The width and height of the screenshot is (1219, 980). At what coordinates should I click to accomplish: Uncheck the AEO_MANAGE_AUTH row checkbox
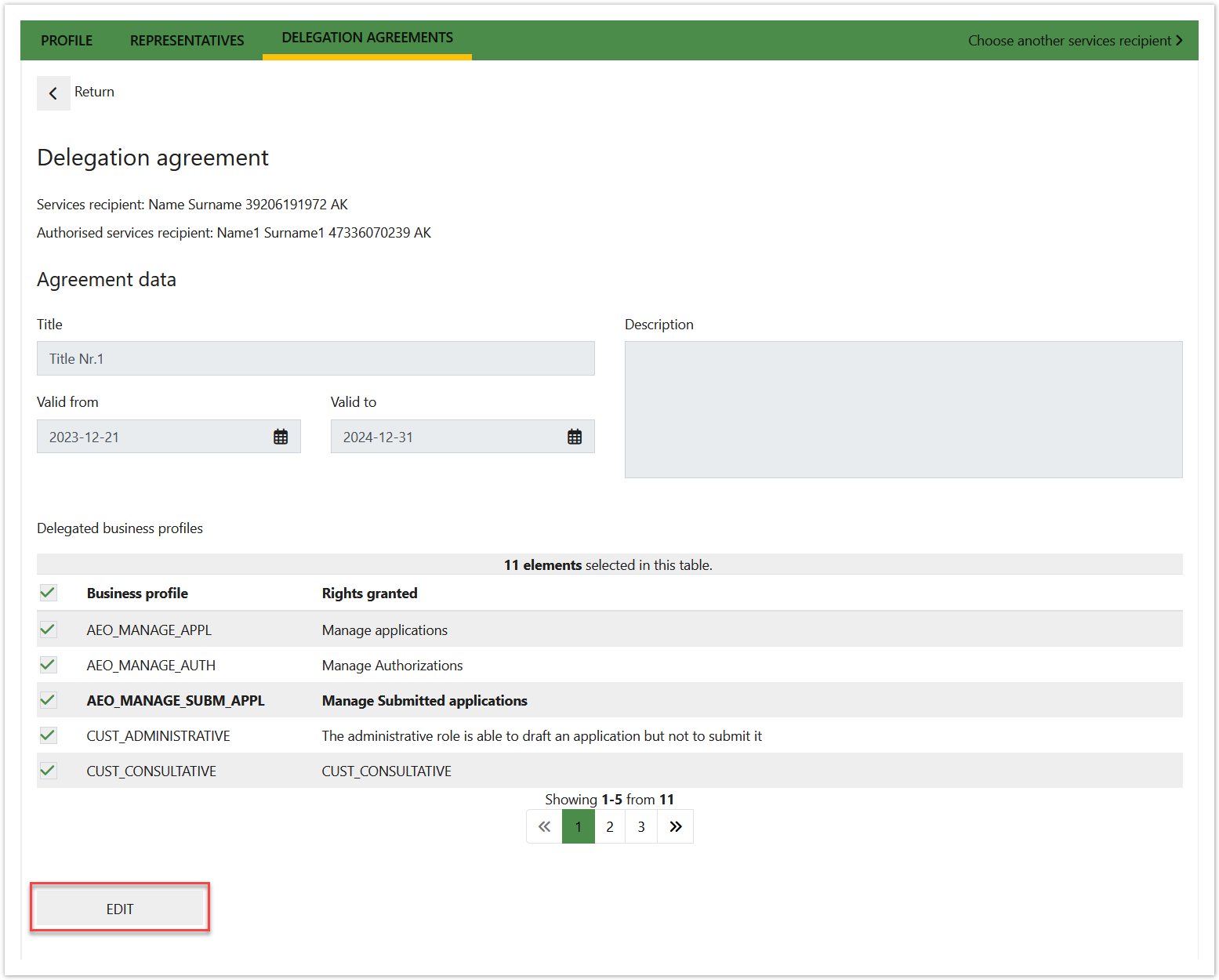(48, 665)
